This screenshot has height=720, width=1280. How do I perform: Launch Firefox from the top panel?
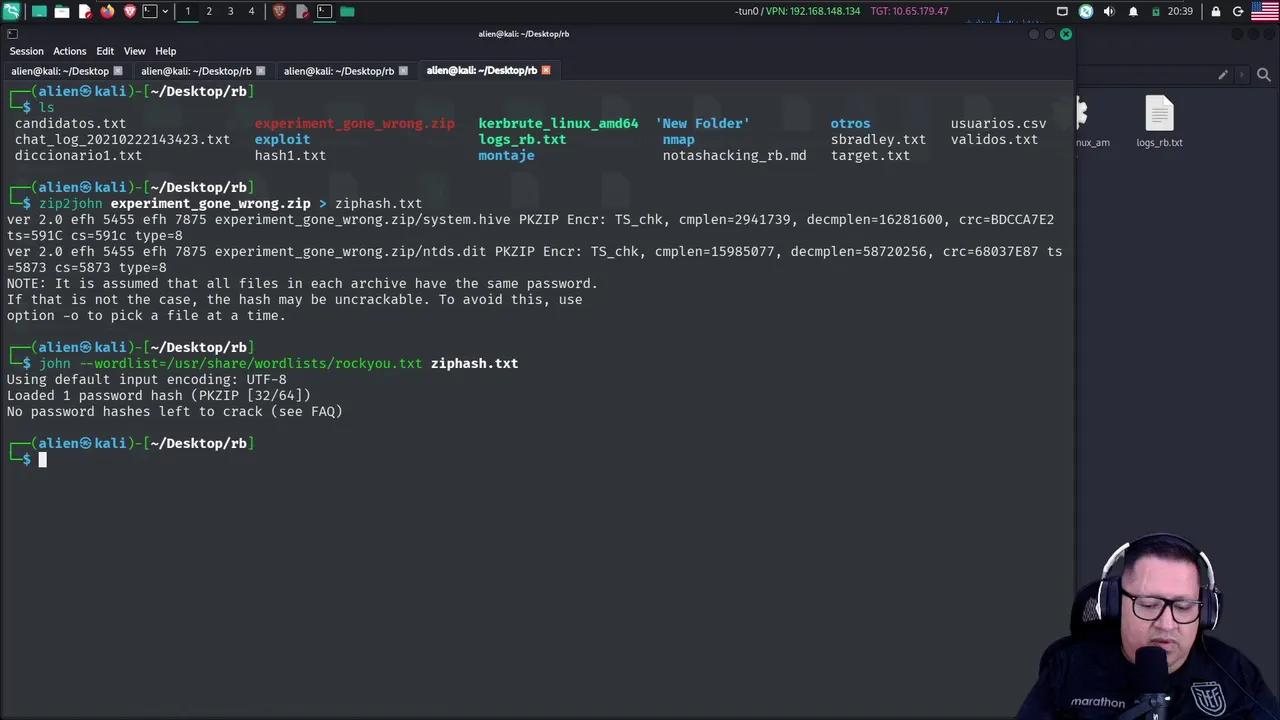coord(107,11)
